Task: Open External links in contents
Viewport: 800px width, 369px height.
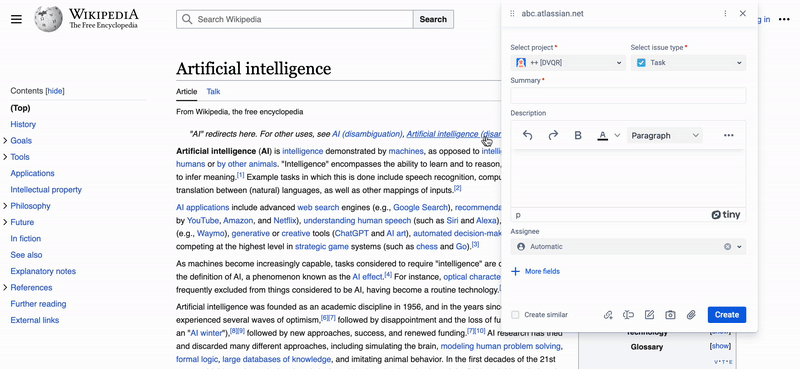Action: [35, 321]
